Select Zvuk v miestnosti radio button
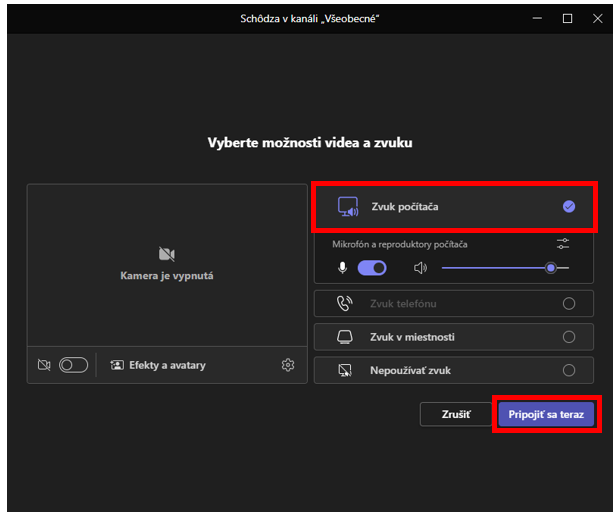This screenshot has height=515, width=615. (x=569, y=337)
